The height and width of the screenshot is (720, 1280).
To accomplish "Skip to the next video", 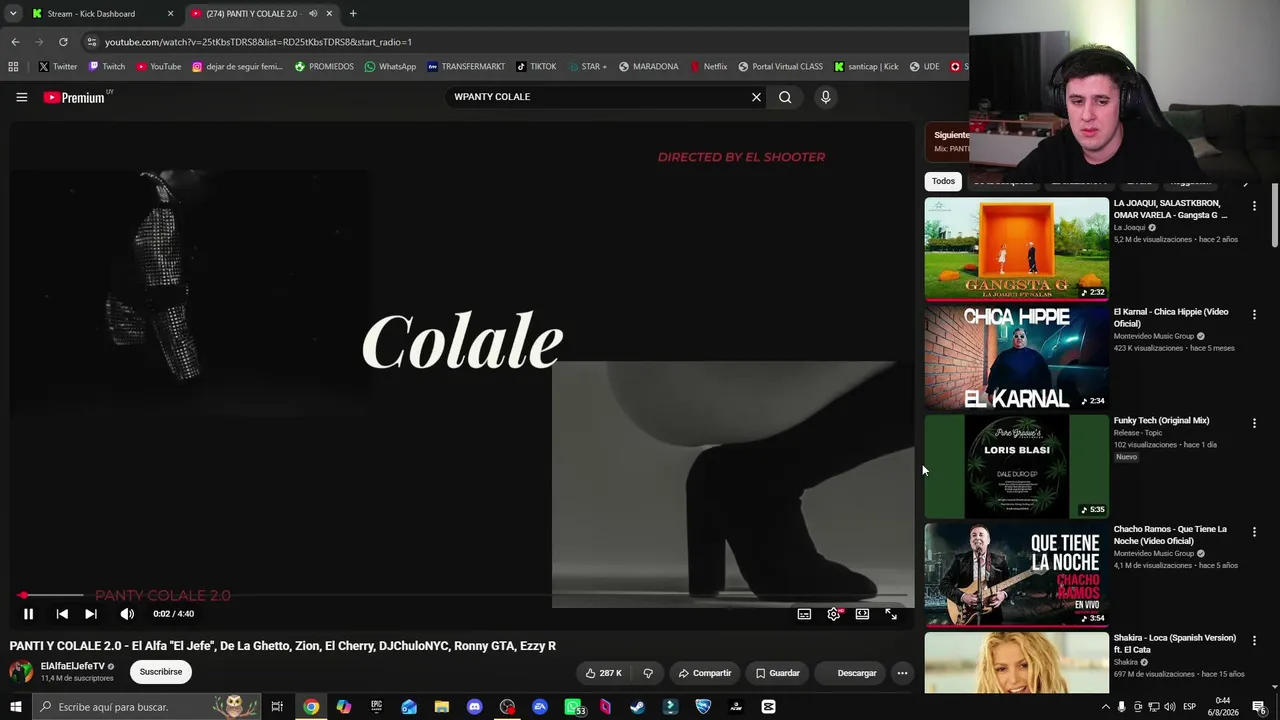I will click(x=91, y=614).
